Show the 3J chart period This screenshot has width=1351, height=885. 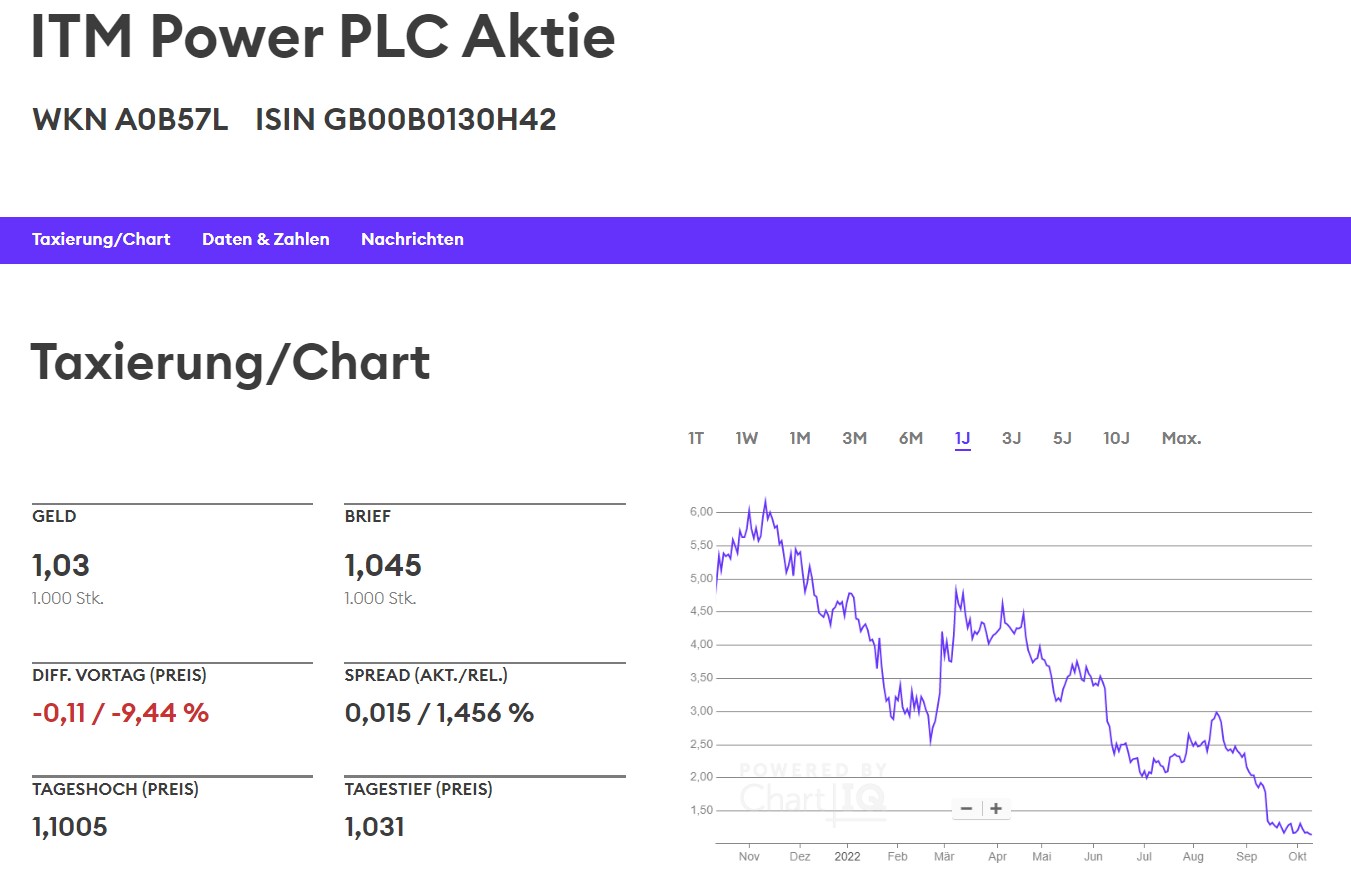point(1012,438)
